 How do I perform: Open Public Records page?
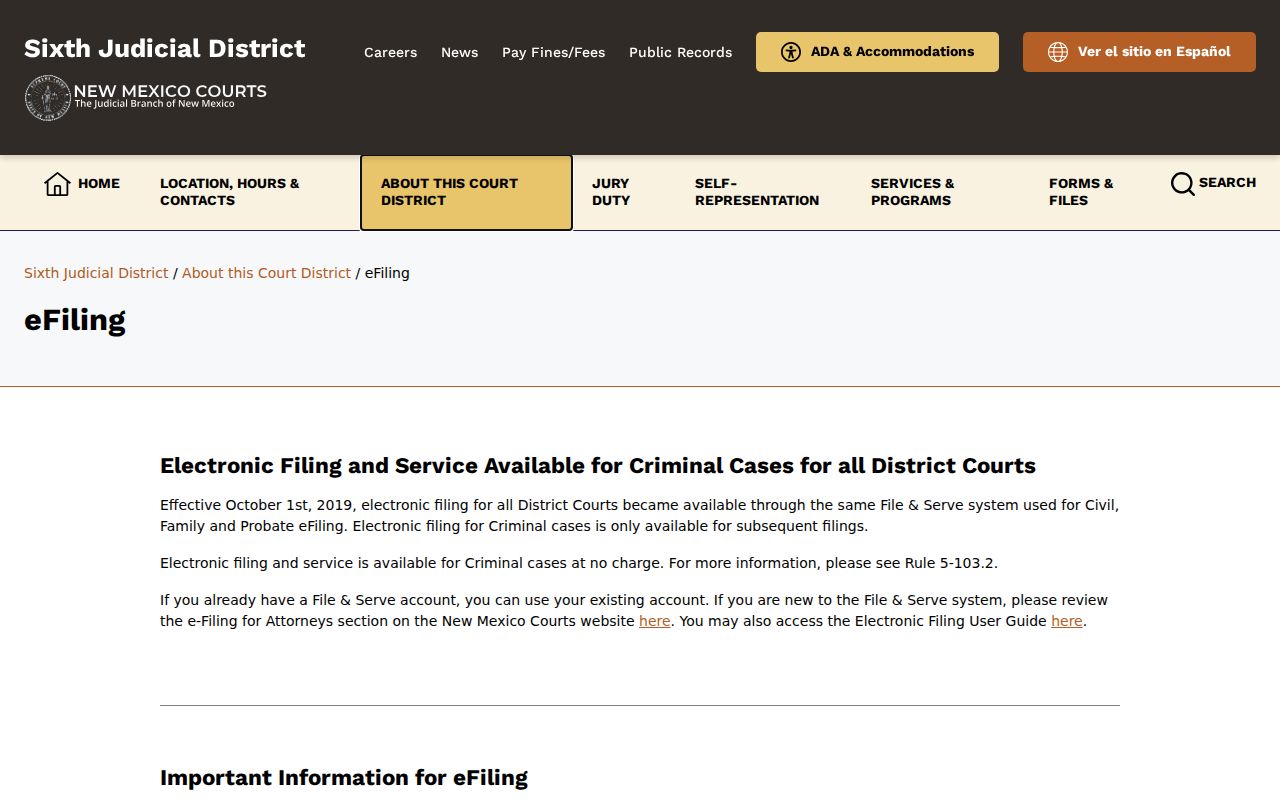point(680,52)
